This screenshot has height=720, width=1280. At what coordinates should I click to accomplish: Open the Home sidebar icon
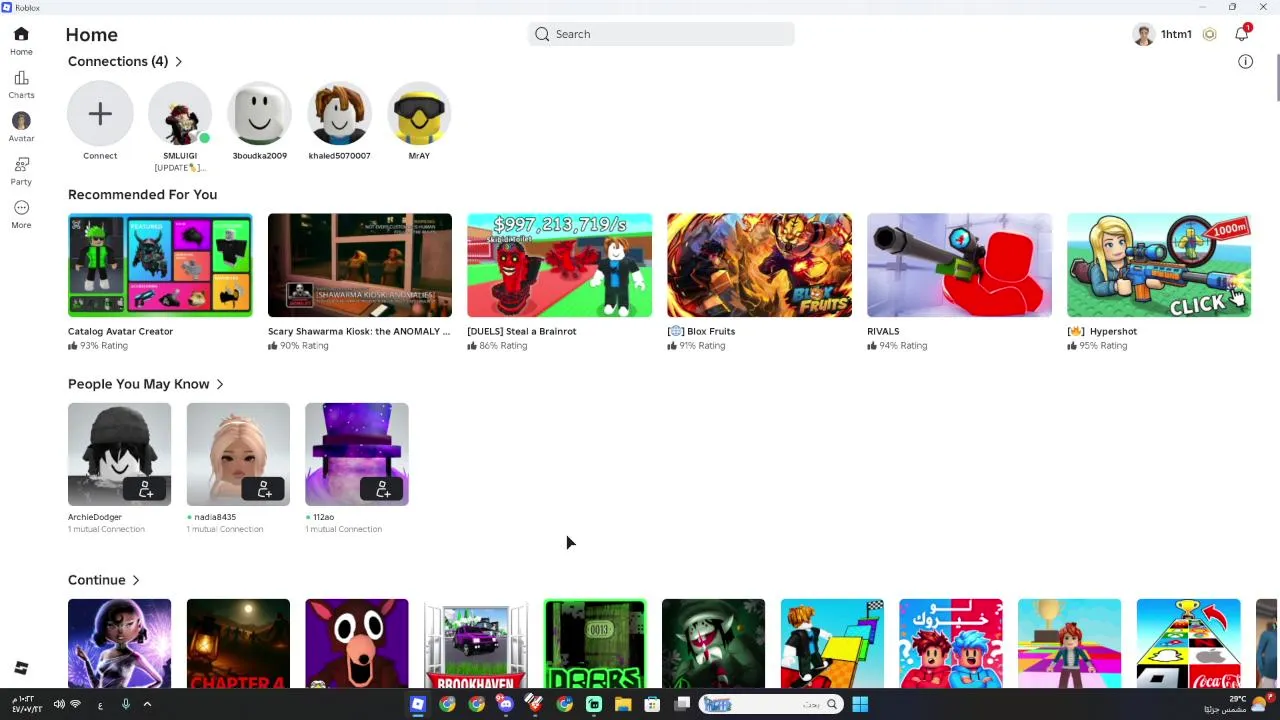point(21,34)
